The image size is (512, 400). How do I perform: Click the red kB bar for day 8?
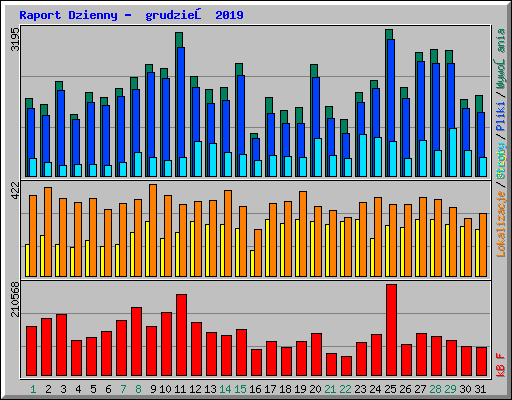click(x=137, y=342)
